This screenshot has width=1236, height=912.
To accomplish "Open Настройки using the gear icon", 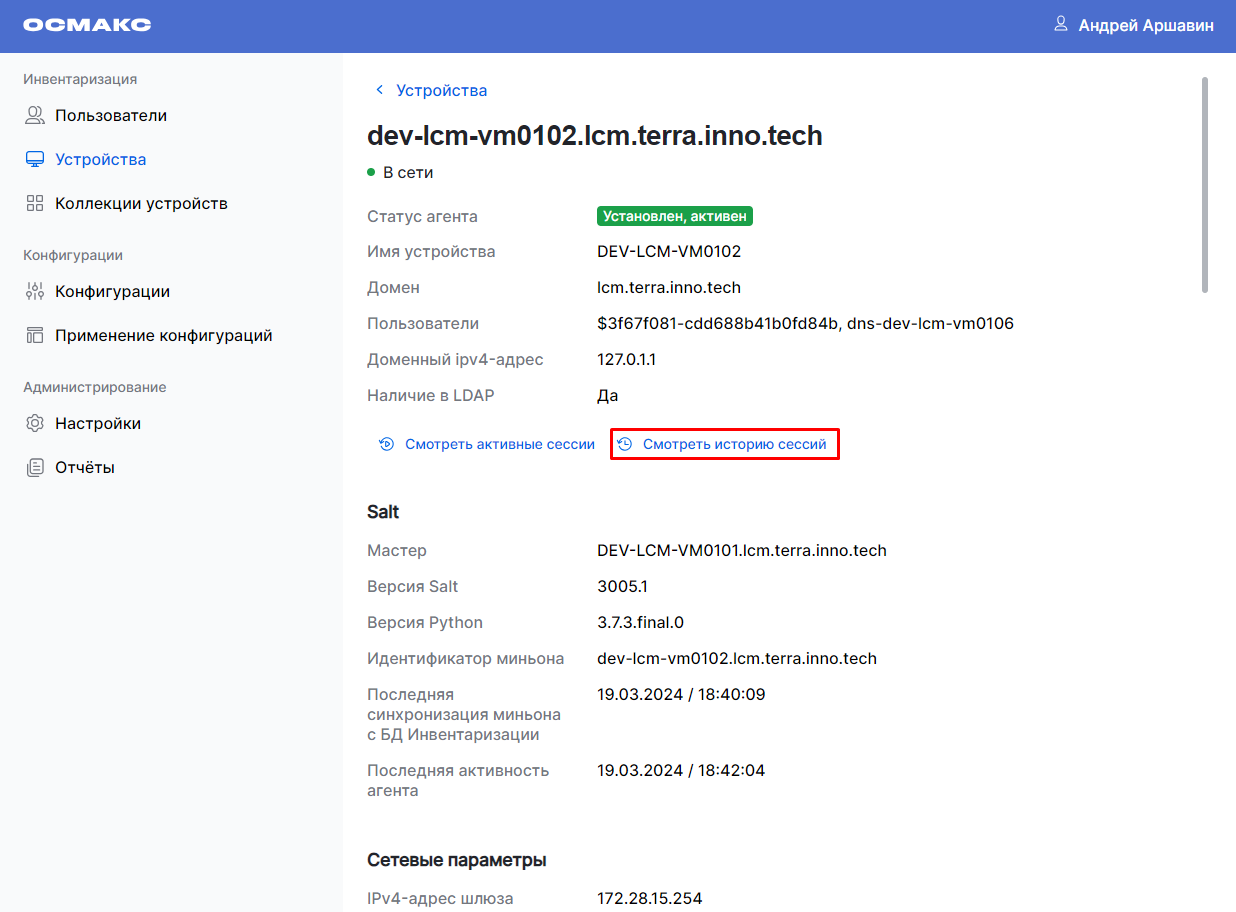I will (x=33, y=422).
